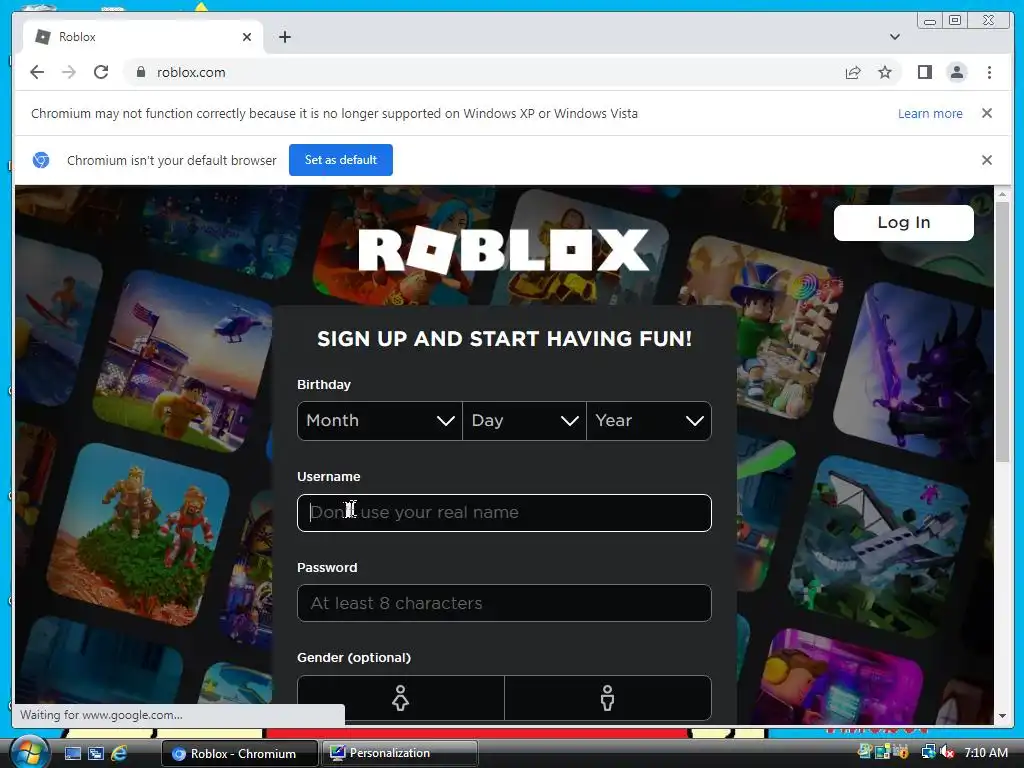Focus the Username input field
This screenshot has height=768, width=1024.
pos(504,513)
